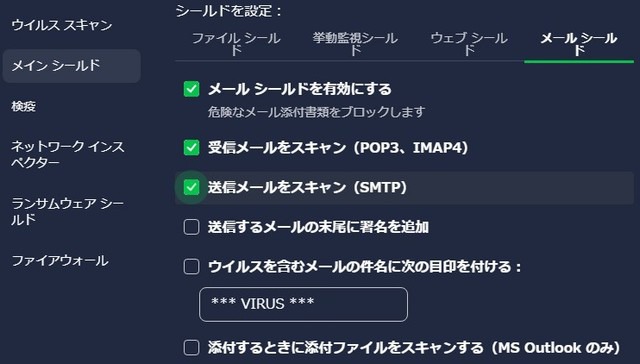Image resolution: width=640 pixels, height=364 pixels.
Task: Click the メール シールドを有効にする label text
Action: click(300, 89)
